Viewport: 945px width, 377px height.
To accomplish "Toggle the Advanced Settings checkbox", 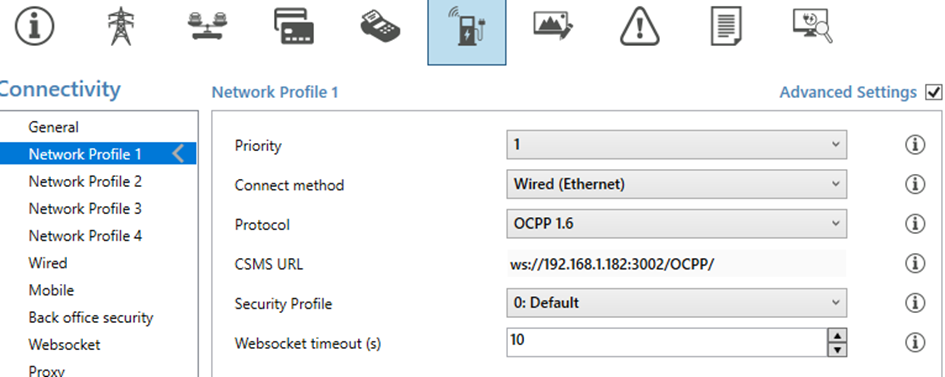I will tap(934, 92).
